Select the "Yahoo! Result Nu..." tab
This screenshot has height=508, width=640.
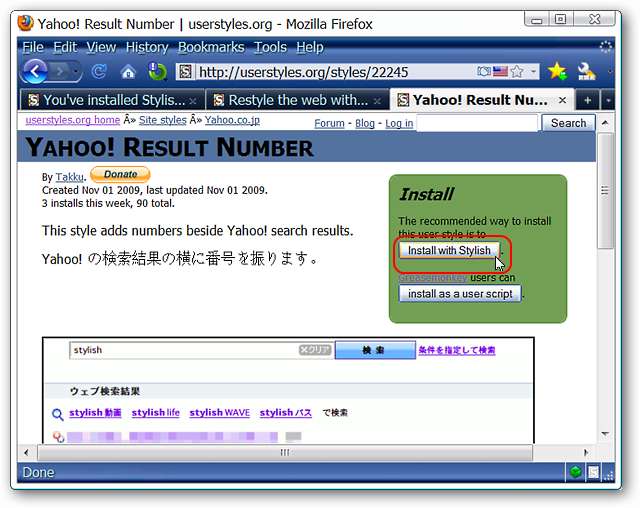[x=482, y=100]
